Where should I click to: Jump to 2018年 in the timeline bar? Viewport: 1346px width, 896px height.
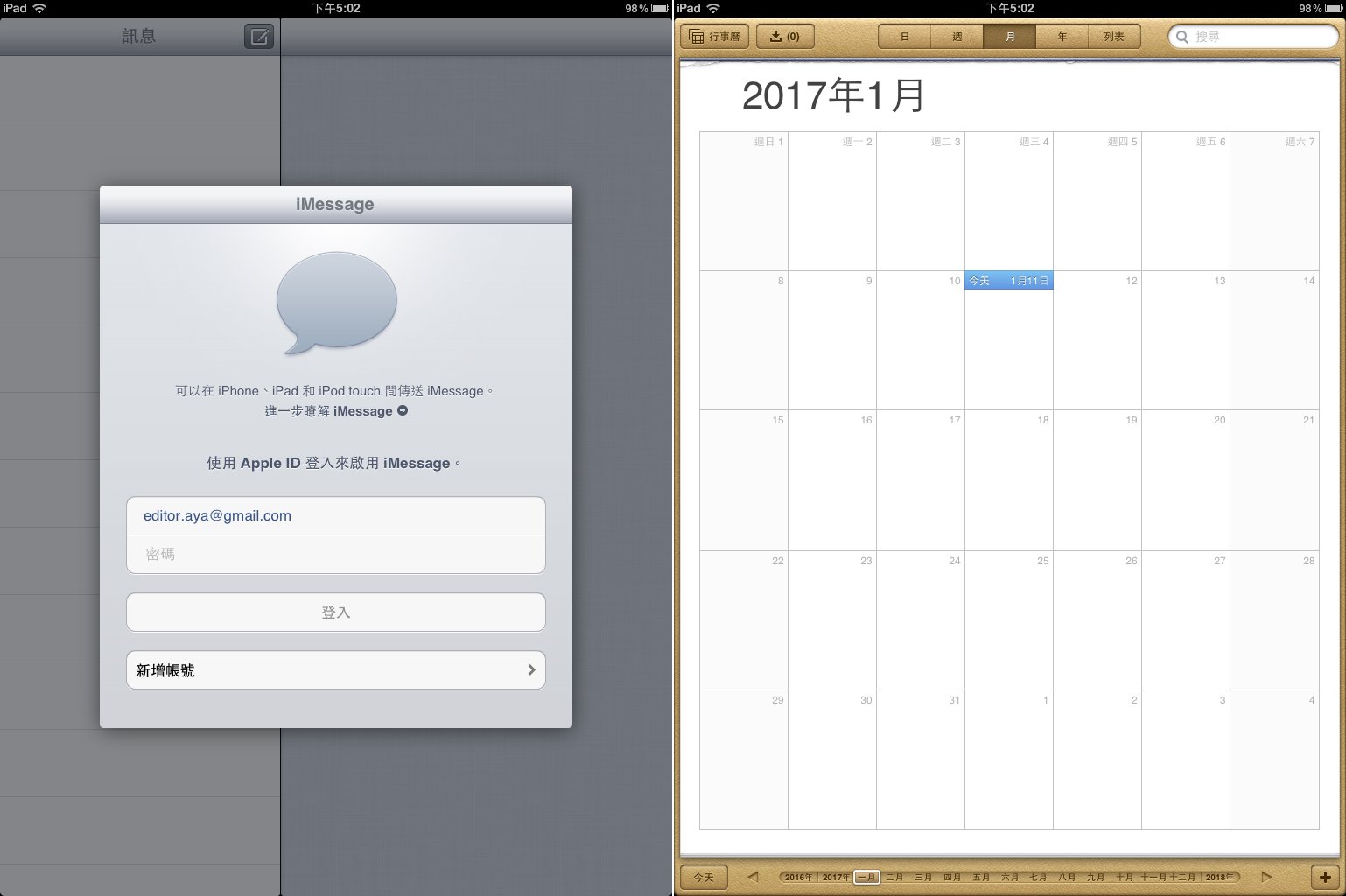click(1219, 877)
